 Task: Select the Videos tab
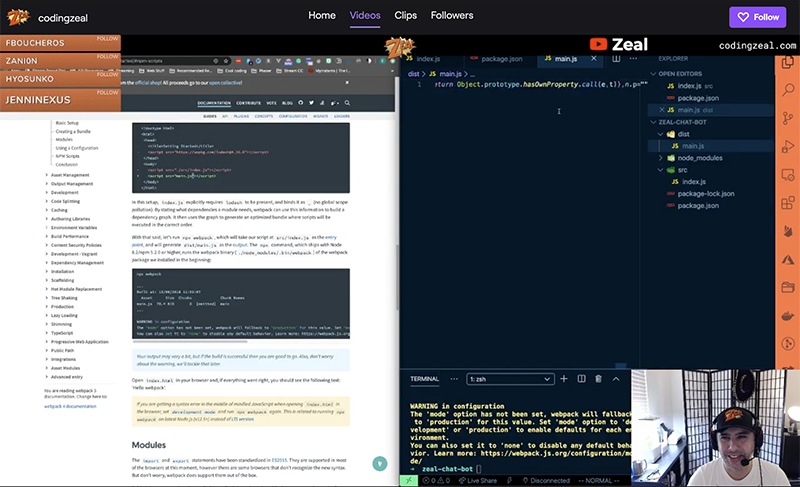[365, 15]
